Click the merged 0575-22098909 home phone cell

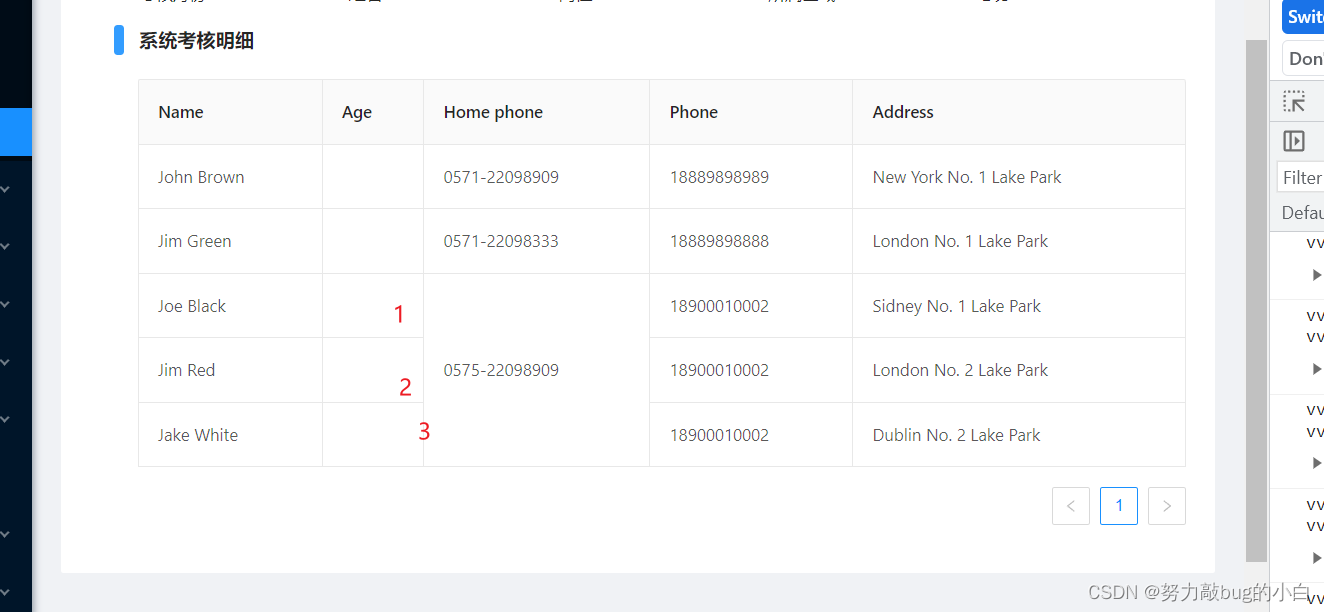pyautogui.click(x=536, y=370)
